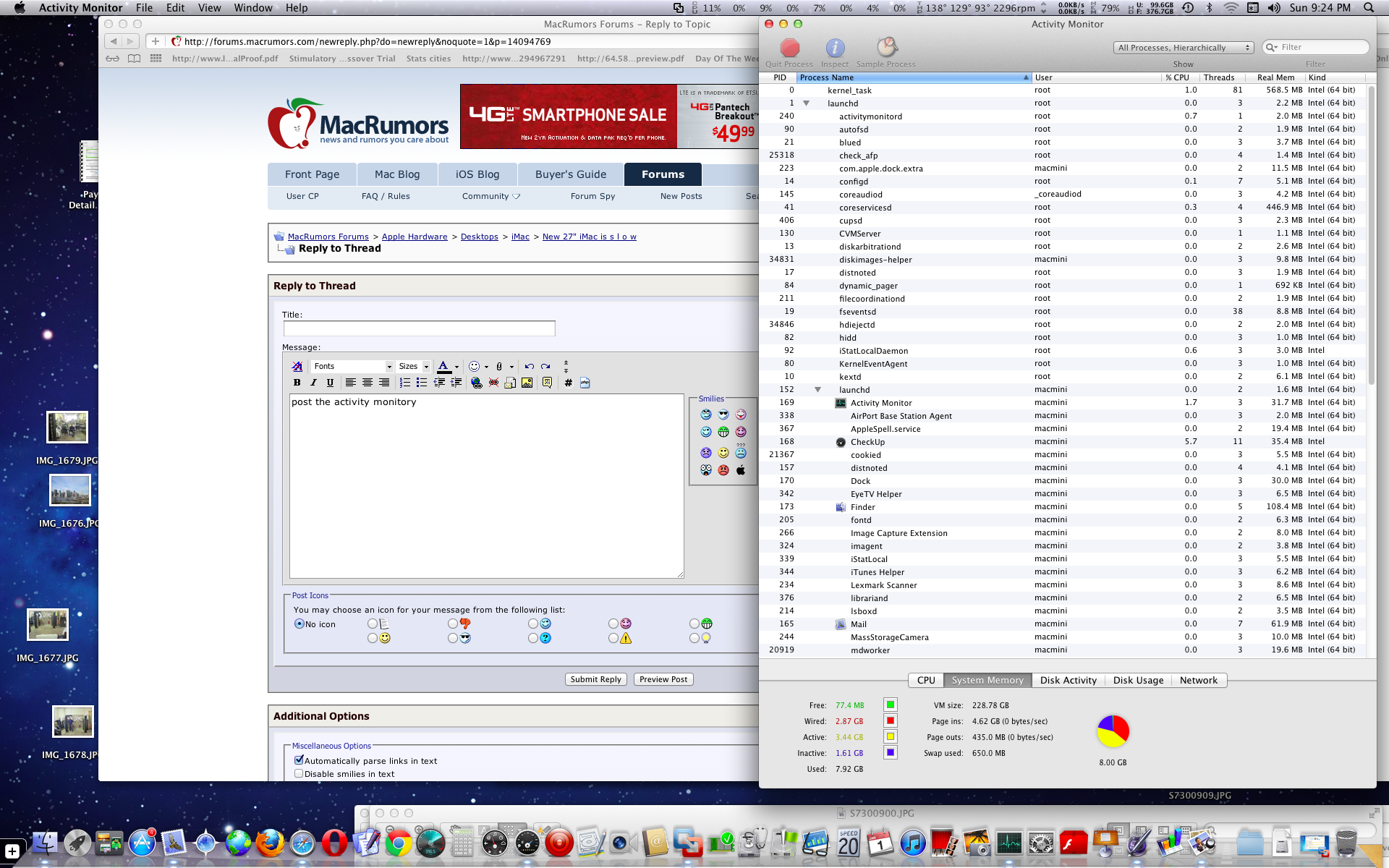Insert the Apple logo smilie
The image size is (1389, 868).
[x=741, y=470]
